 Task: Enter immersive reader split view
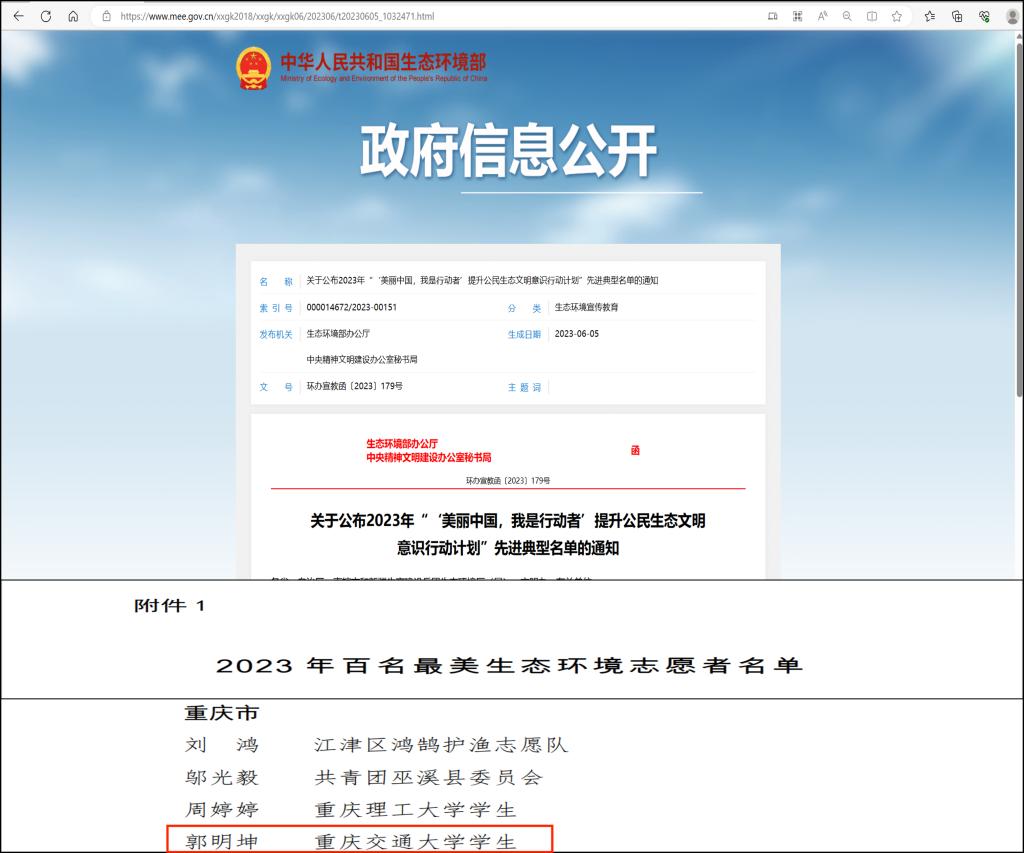coord(872,16)
